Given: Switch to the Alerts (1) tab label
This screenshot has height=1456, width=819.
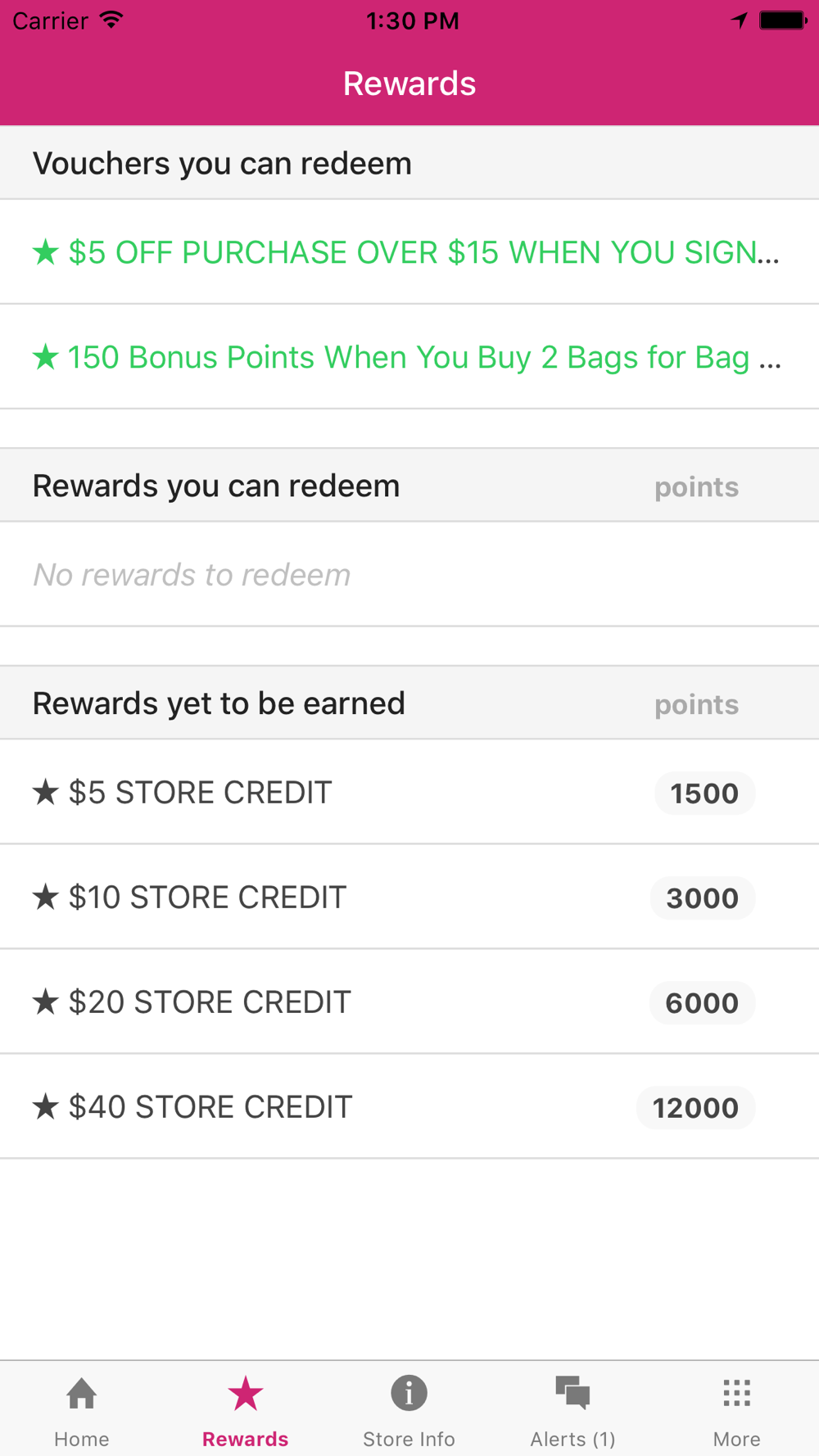Looking at the screenshot, I should point(572,1439).
